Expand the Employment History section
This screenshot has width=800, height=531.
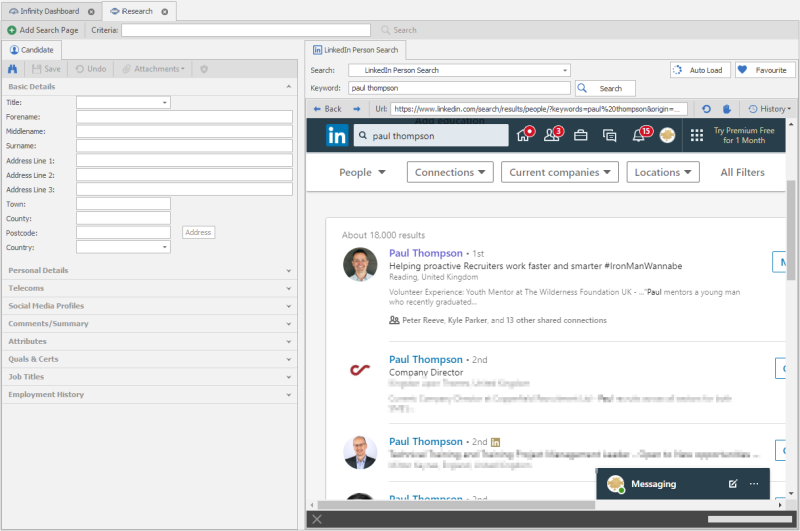coord(150,395)
